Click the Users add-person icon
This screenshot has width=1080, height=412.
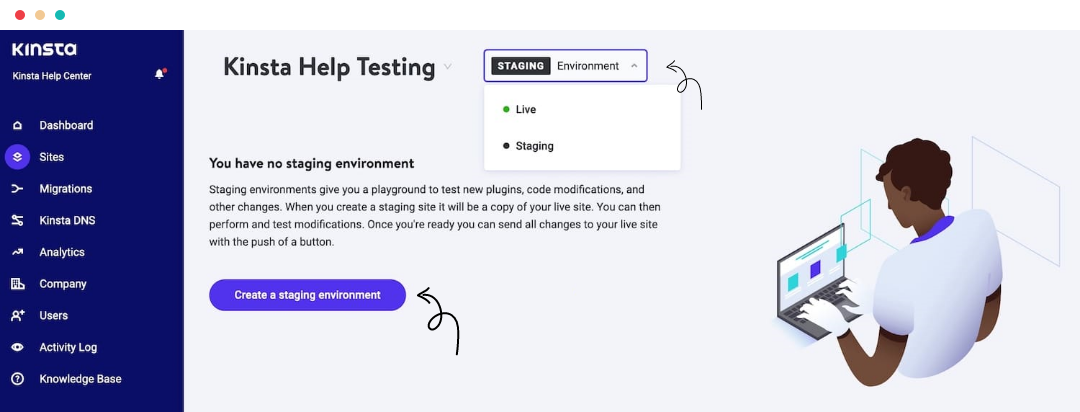point(17,316)
